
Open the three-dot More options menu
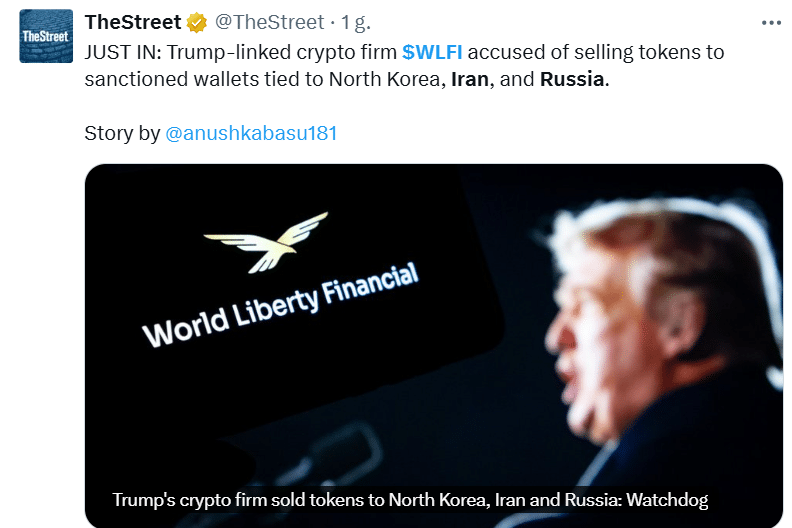(x=770, y=22)
